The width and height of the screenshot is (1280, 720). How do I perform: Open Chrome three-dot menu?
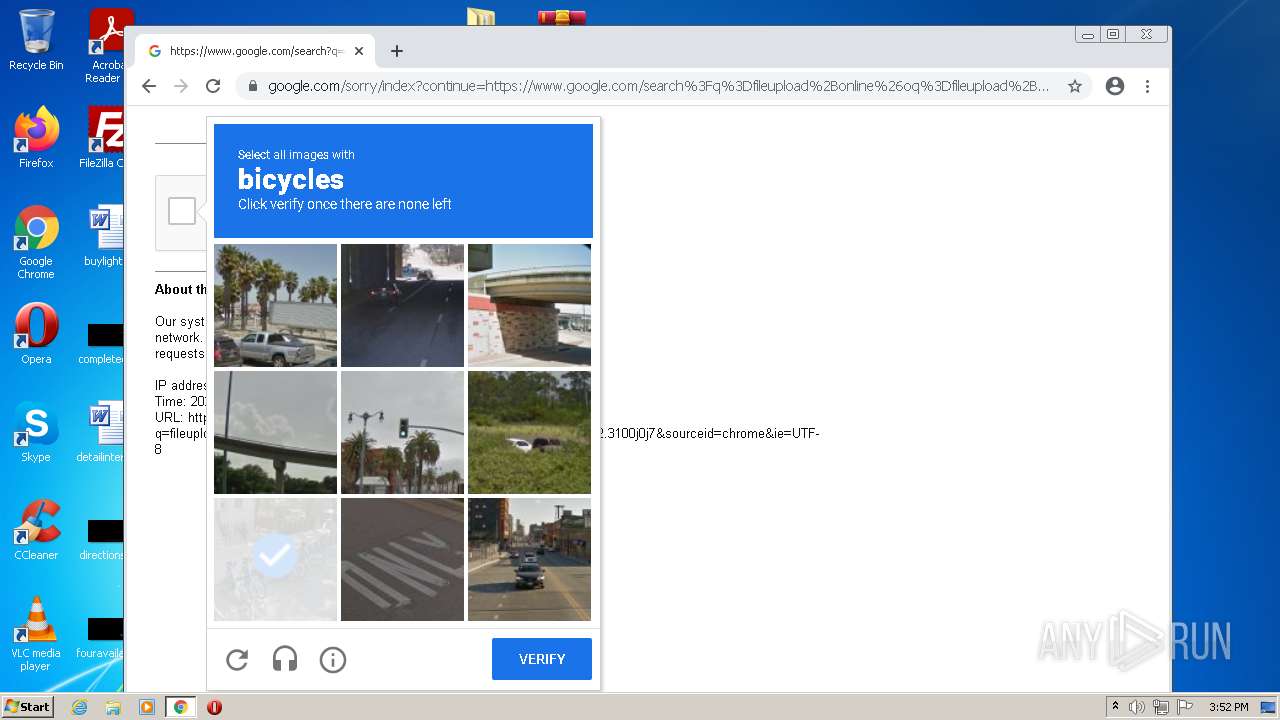coord(1148,86)
